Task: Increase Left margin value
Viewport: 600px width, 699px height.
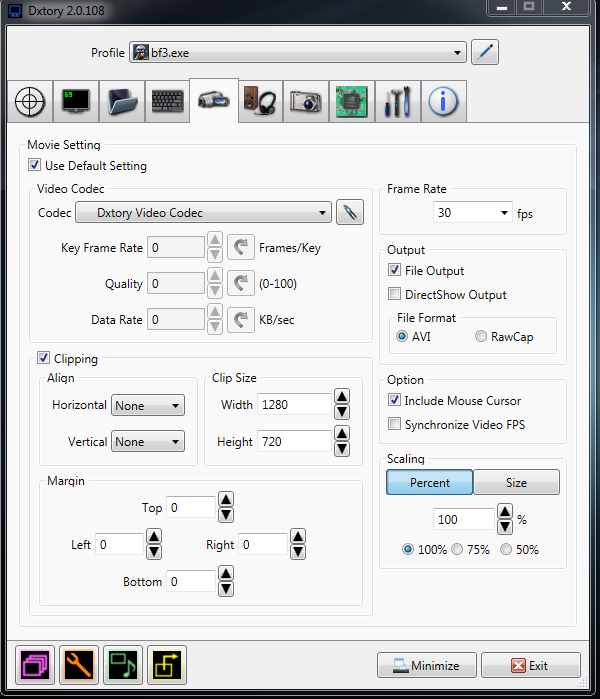Action: (154, 536)
